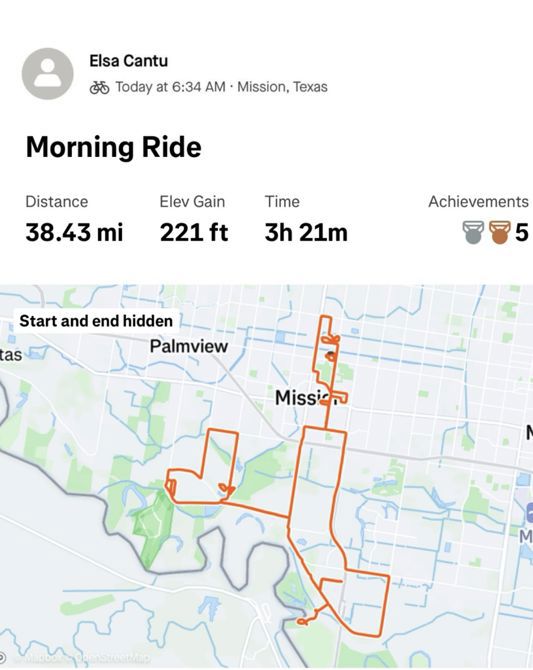
Task: Select the 38.43 mi distance stat
Action: pos(74,232)
